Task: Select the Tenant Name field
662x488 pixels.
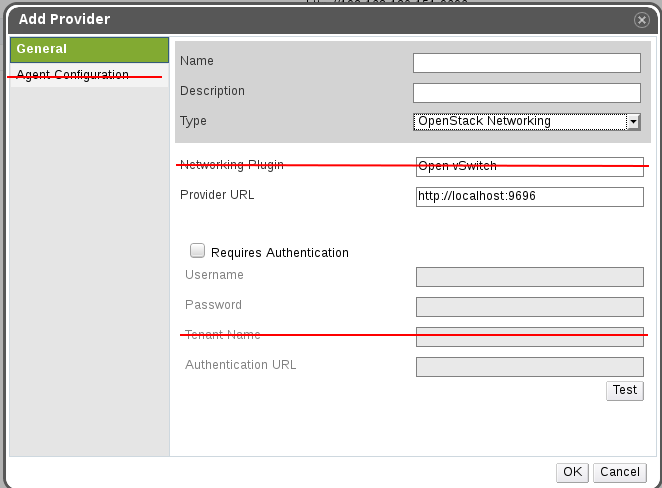Action: (x=529, y=337)
